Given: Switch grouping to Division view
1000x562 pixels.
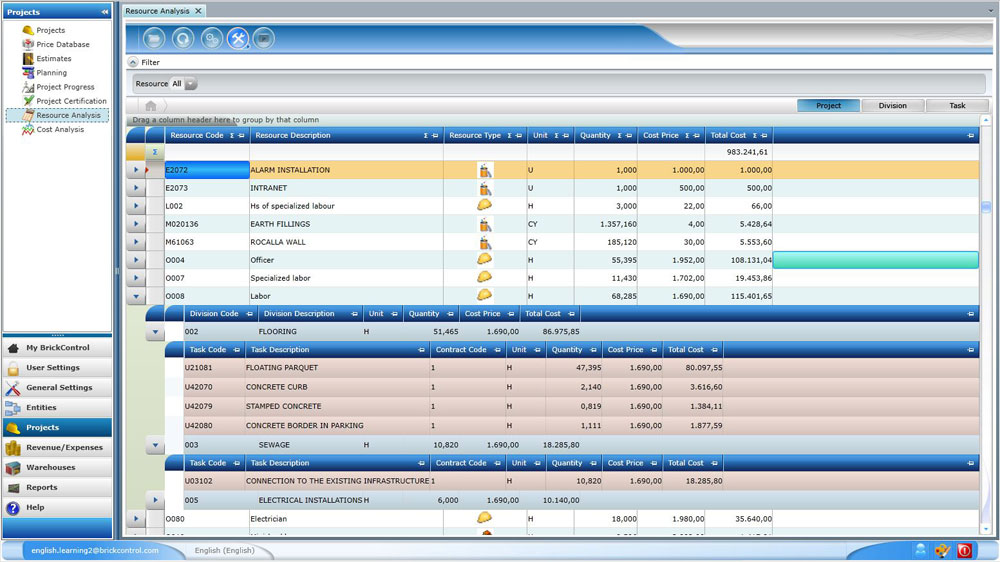Looking at the screenshot, I should [892, 106].
